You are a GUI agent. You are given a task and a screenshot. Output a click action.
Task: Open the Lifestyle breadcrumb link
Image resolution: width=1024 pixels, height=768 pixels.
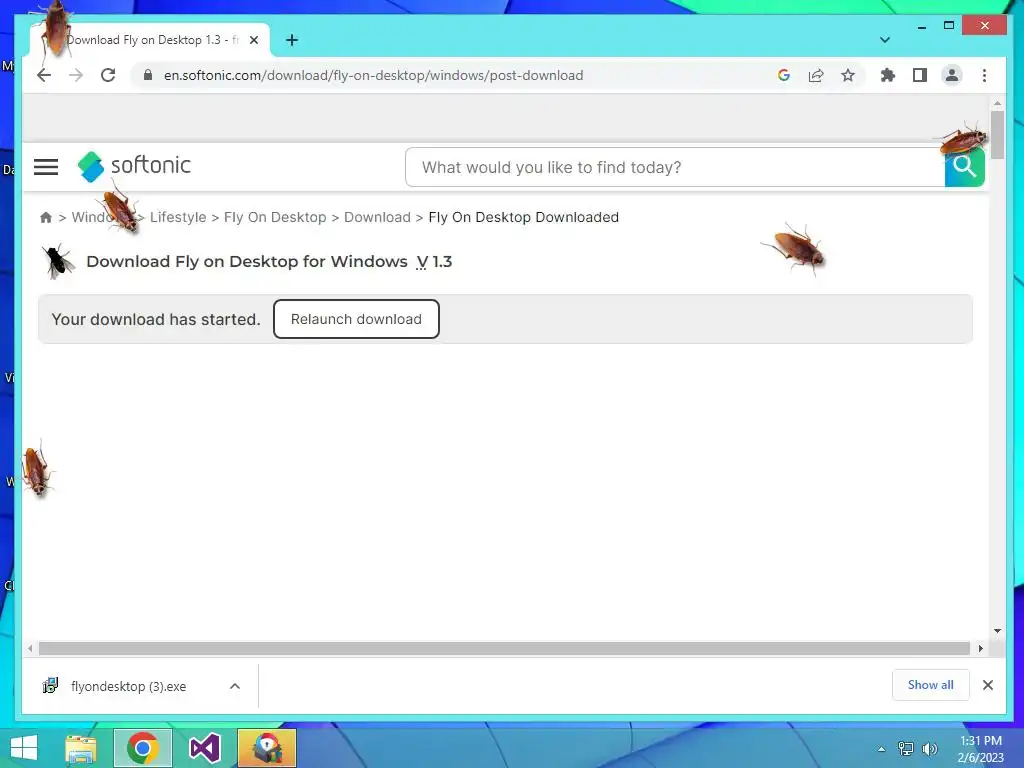tap(178, 217)
